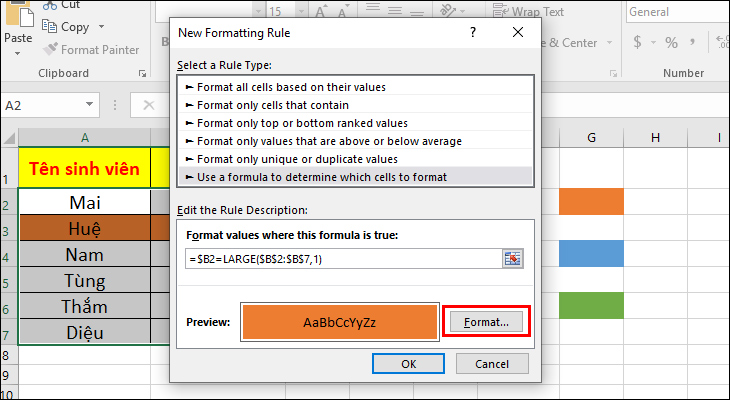The image size is (730, 400).
Task: Activate the Format Painter tool
Action: [51, 49]
